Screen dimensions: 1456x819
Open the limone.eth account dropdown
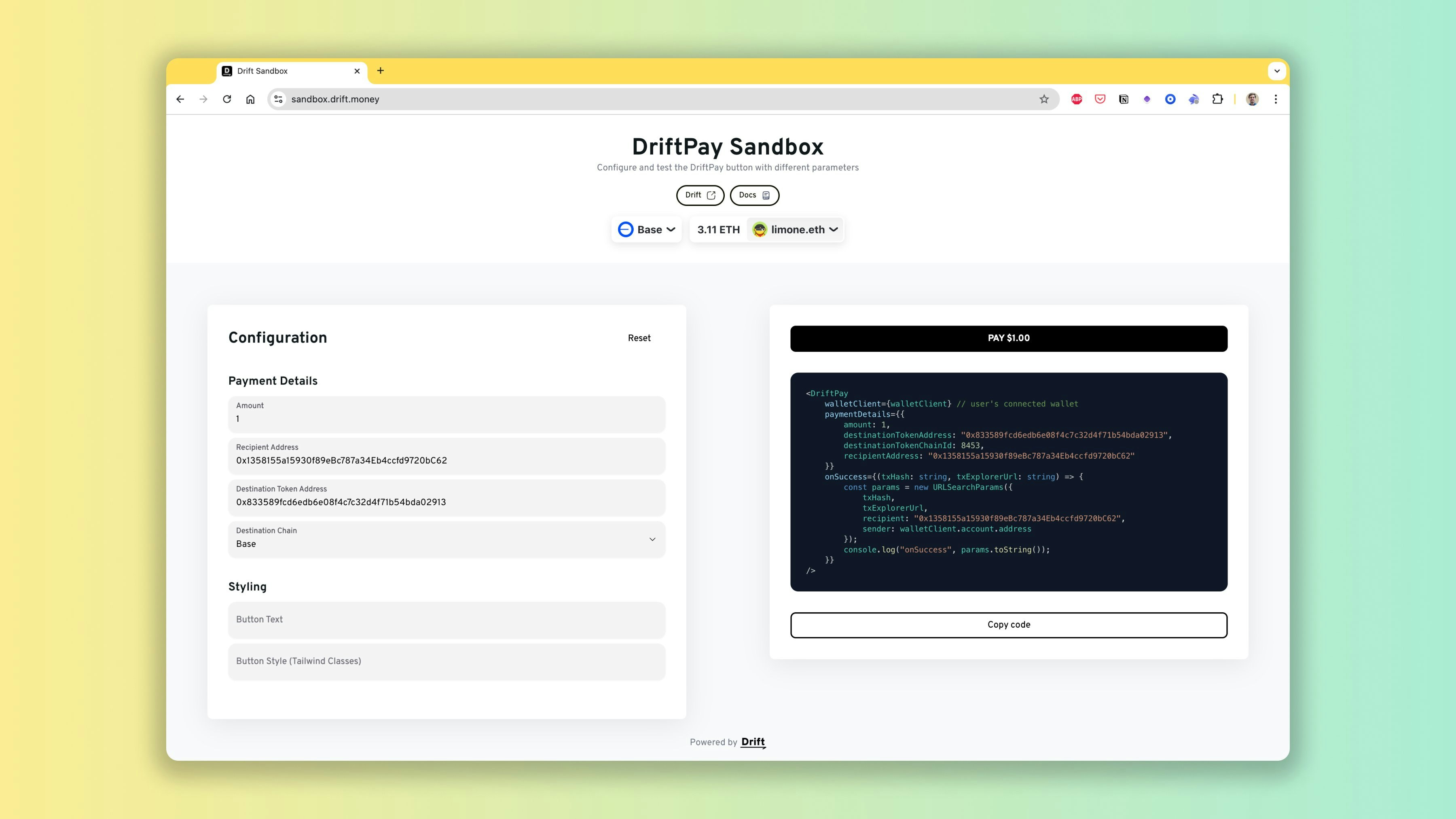795,229
